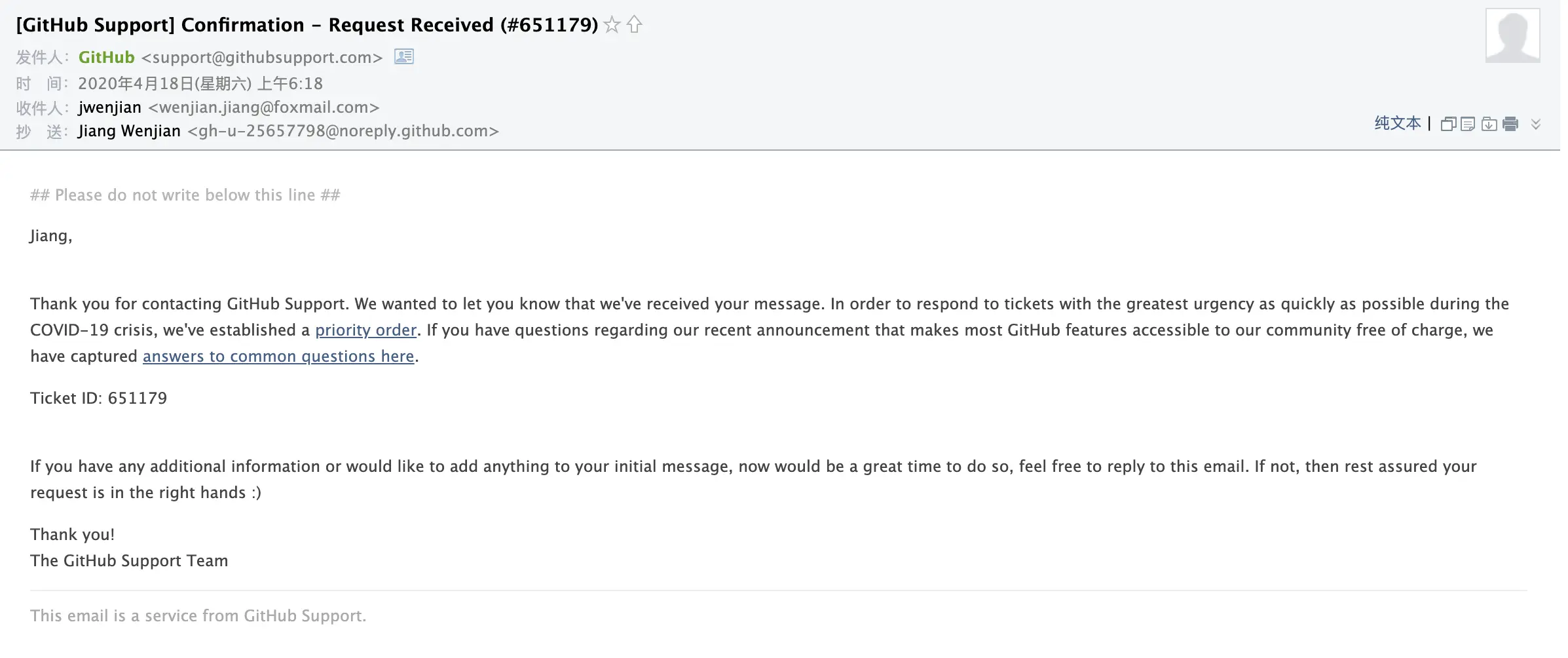The width and height of the screenshot is (1568, 658).
Task: Click the sender name GitHub
Action: [x=106, y=58]
